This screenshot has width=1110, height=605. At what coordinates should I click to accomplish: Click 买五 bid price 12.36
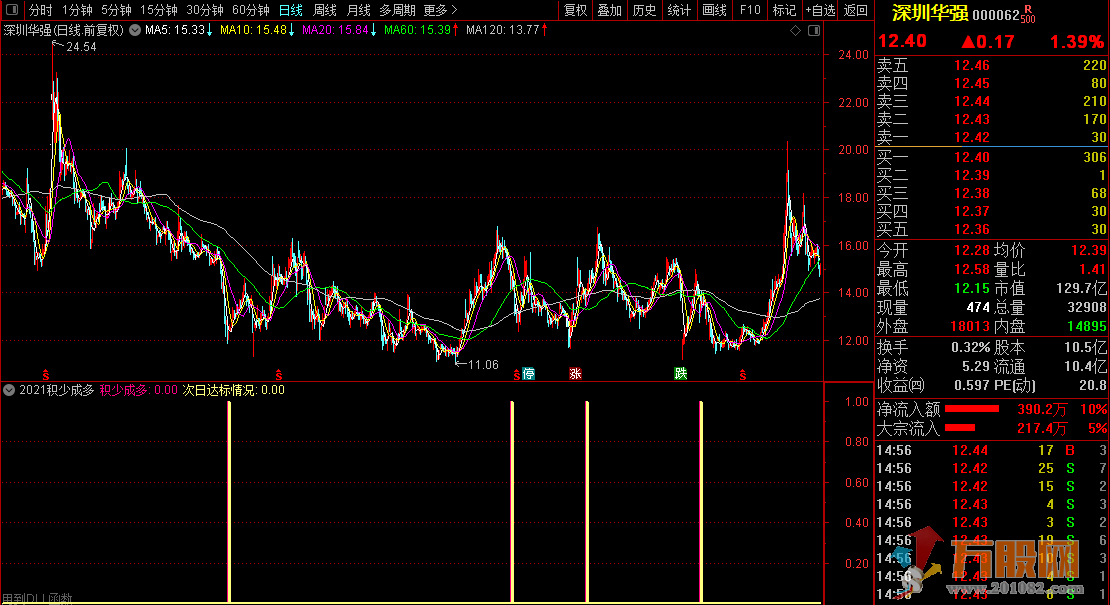tap(972, 229)
